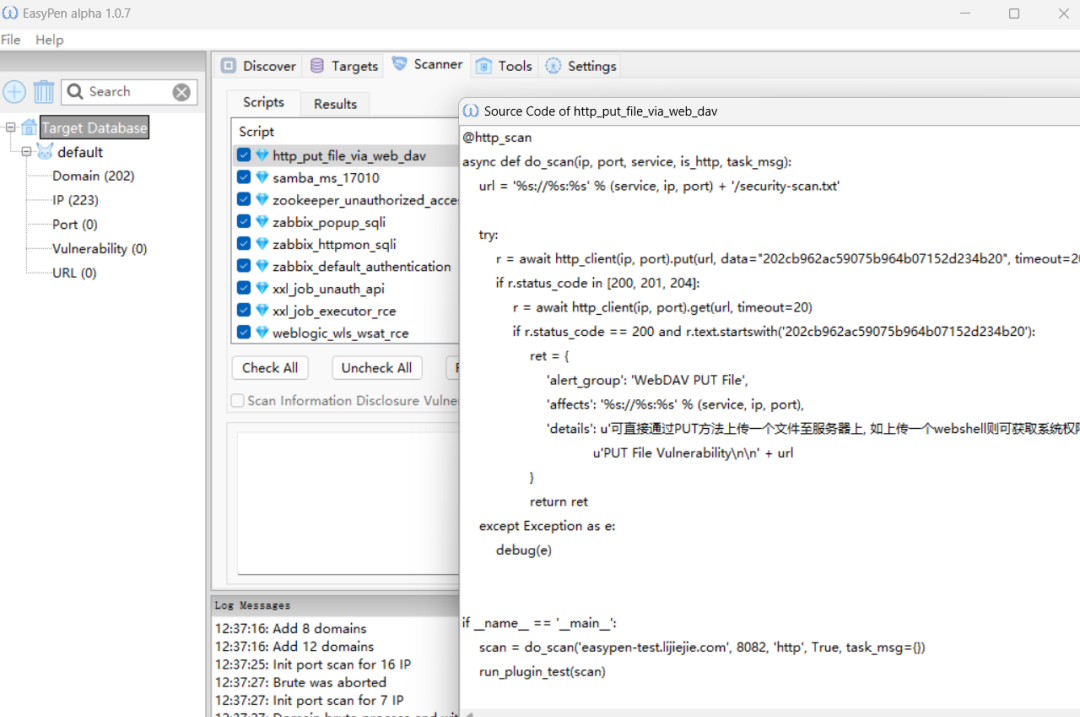
Task: Click the add target plus icon
Action: click(x=14, y=92)
